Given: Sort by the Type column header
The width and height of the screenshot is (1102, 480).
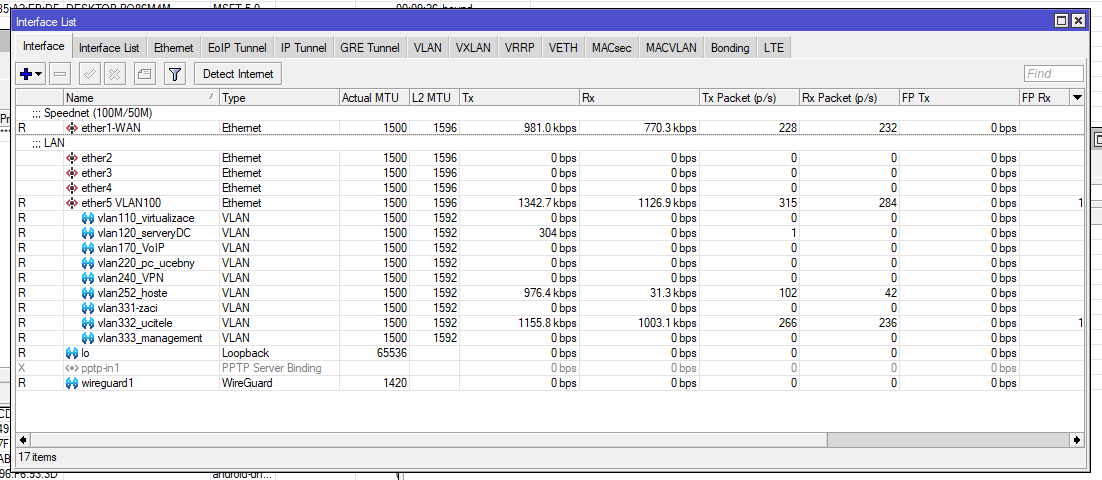Looking at the screenshot, I should pyautogui.click(x=278, y=98).
